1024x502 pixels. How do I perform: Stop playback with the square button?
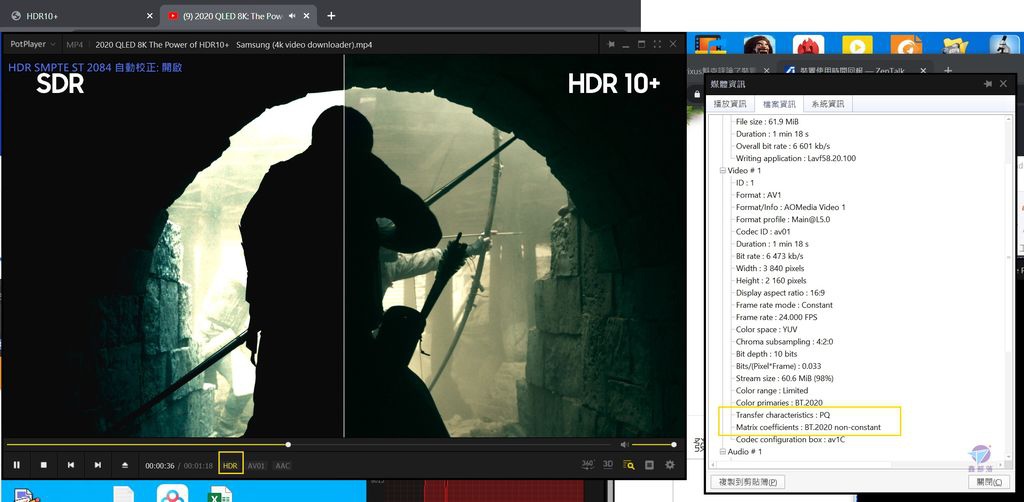44,465
